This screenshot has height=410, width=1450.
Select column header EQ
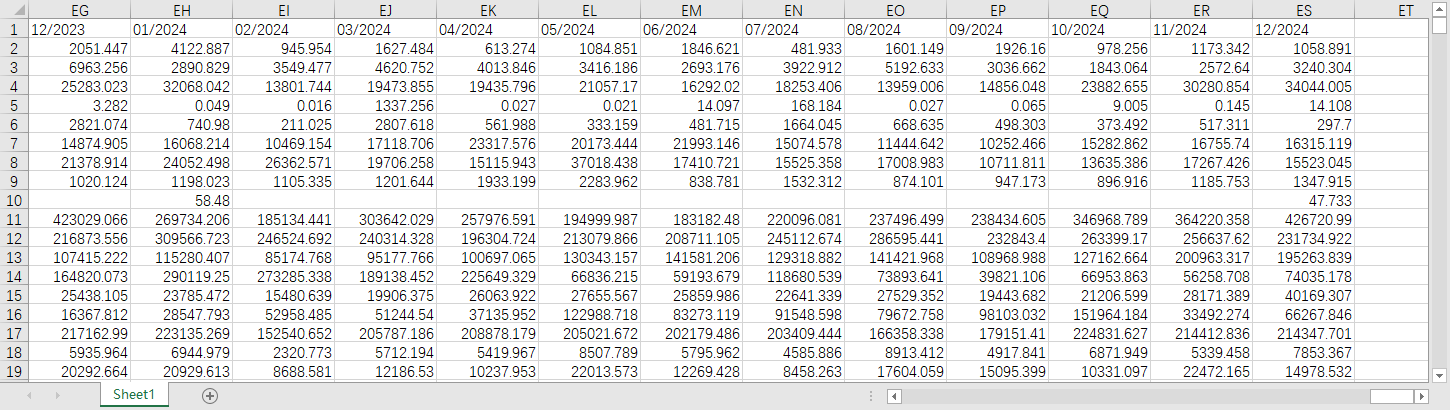click(1099, 10)
